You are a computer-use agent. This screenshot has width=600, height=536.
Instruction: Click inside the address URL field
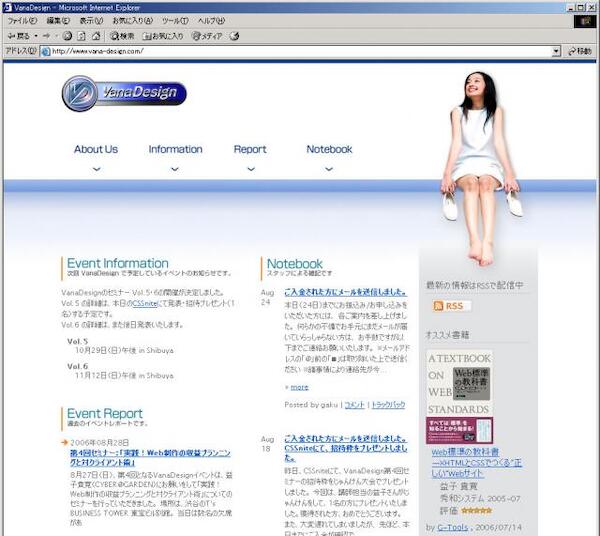pos(298,51)
